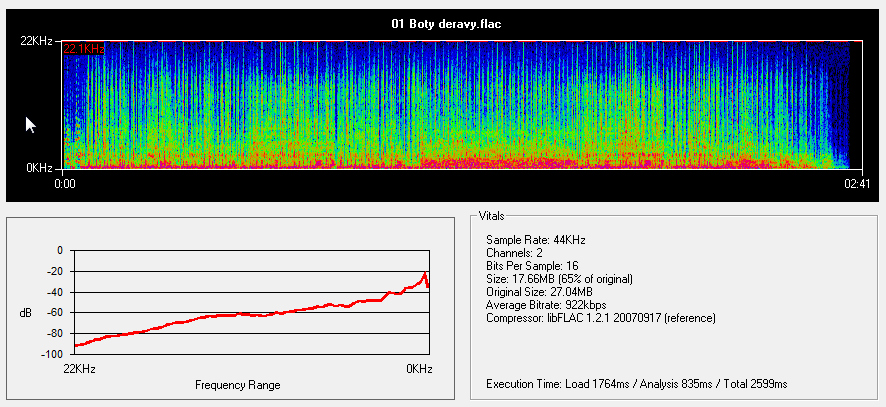Click the peak of the red frequency curve
The height and width of the screenshot is (407, 886).
pos(425,273)
